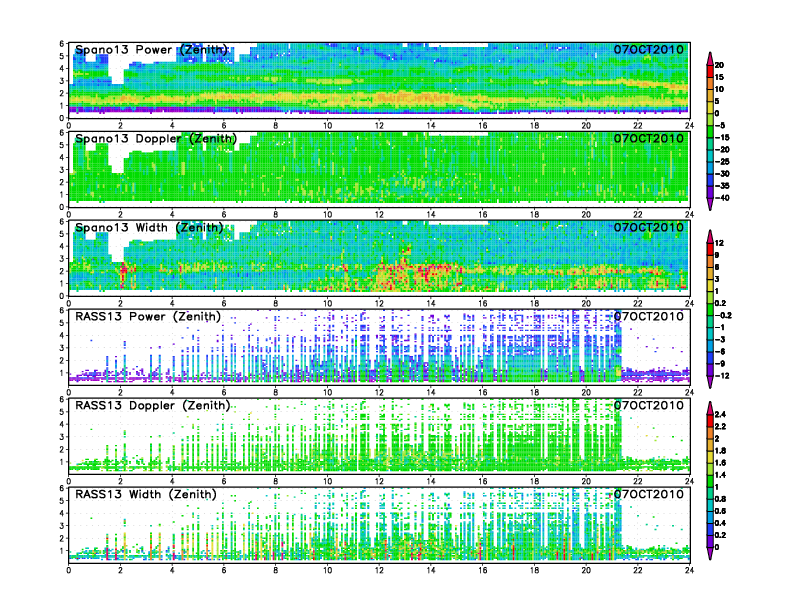Click the top arrow of the Power colorbar
Viewport: 792px width, 612px height.
(709, 55)
